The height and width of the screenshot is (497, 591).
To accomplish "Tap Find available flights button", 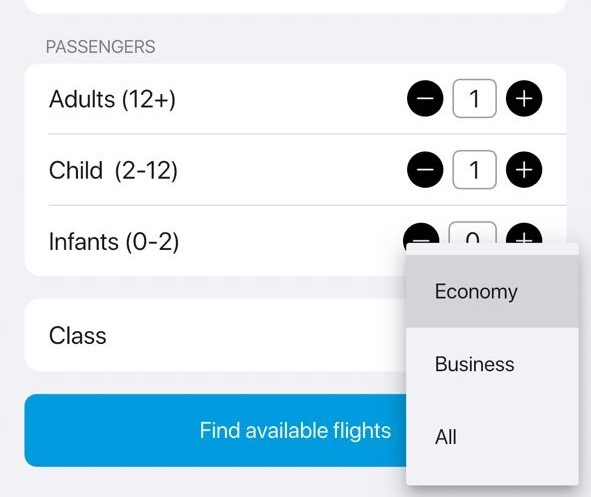I will tap(215, 430).
